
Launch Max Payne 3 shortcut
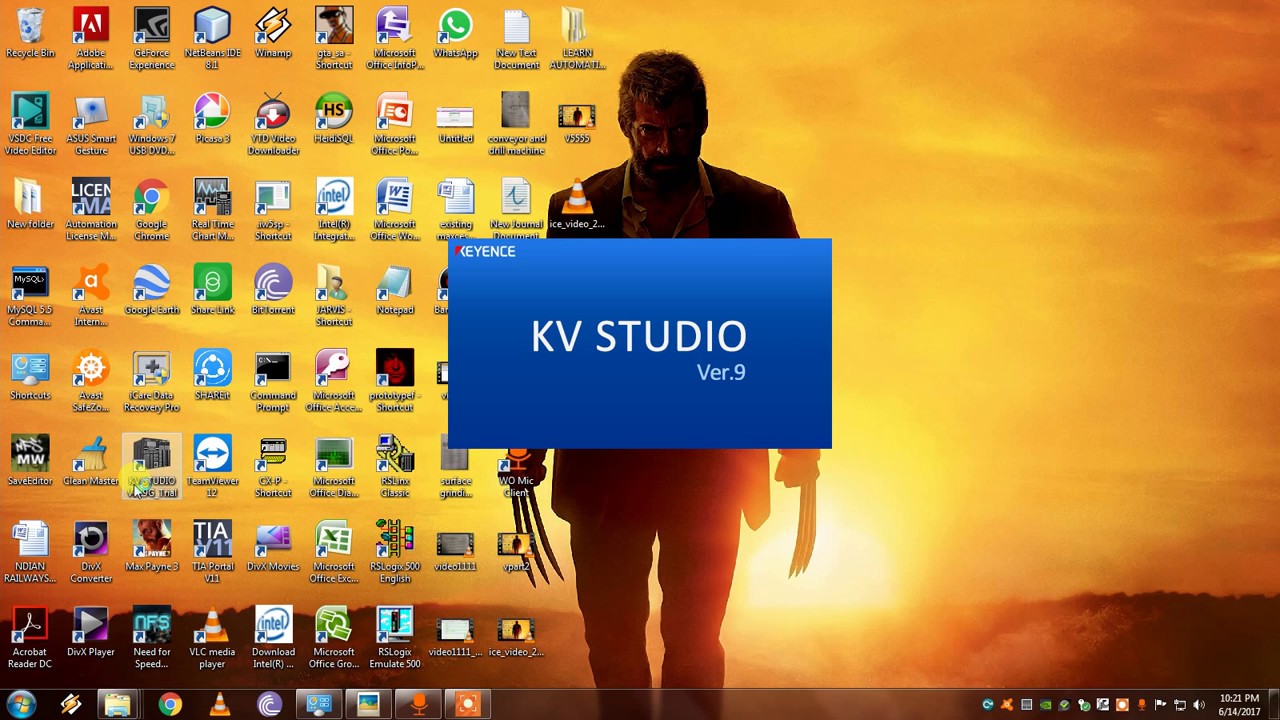tap(152, 547)
